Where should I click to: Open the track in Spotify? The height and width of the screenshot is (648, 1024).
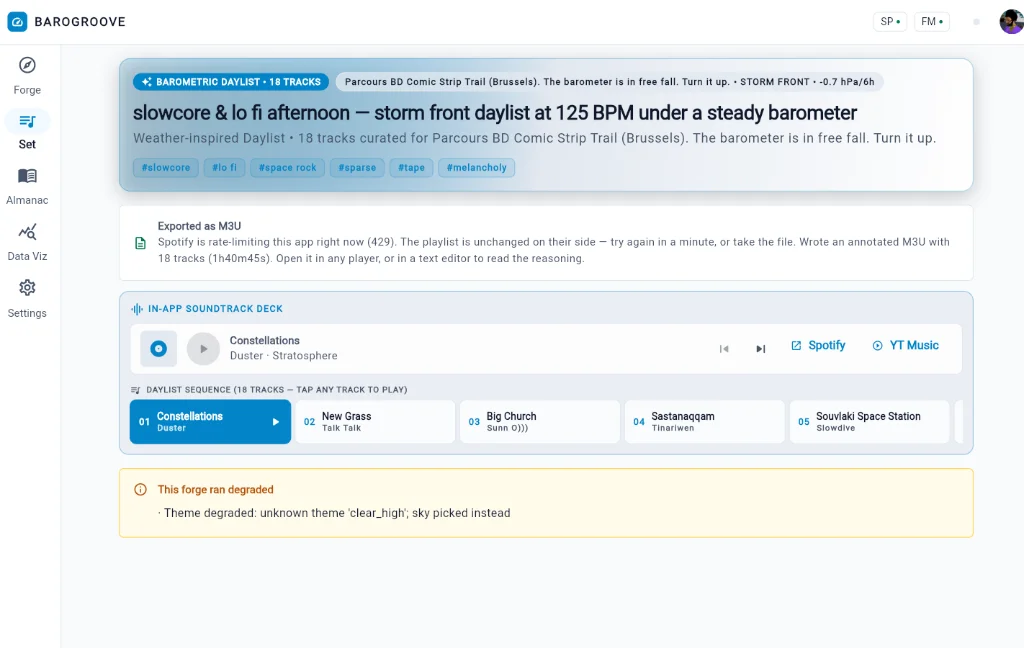click(x=818, y=346)
